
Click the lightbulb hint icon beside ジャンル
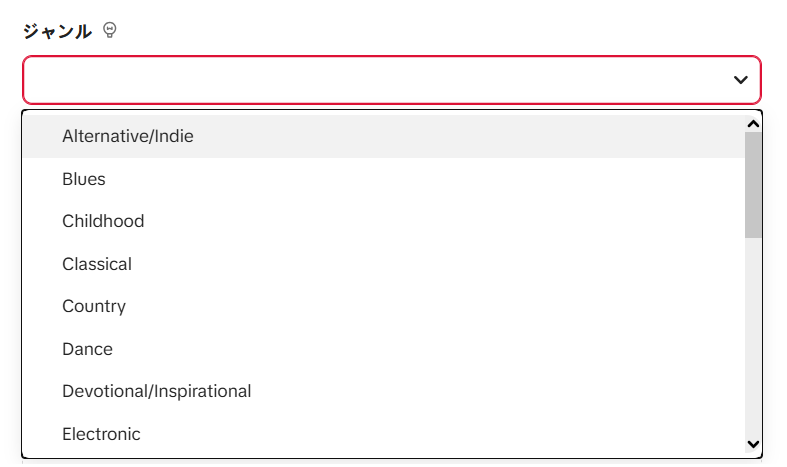110,31
